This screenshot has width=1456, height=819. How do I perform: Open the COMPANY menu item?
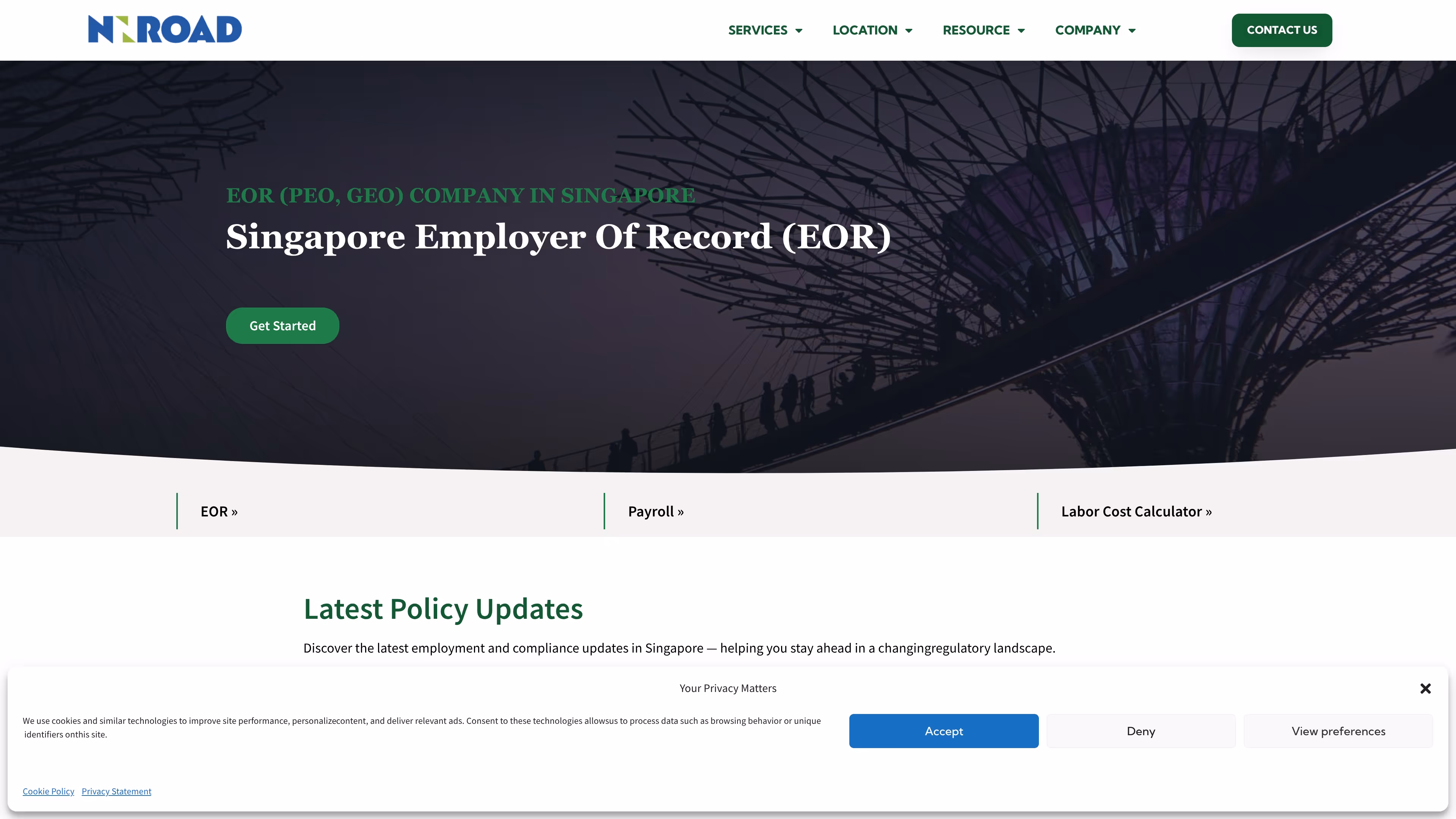tap(1087, 30)
